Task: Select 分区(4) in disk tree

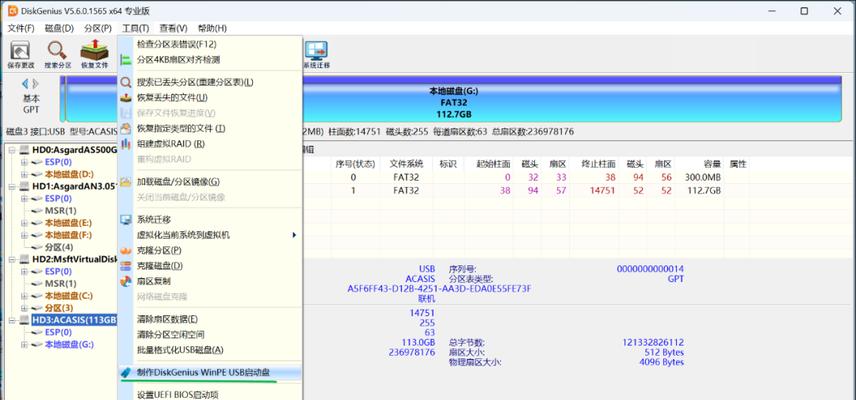Action: pyautogui.click(x=58, y=247)
